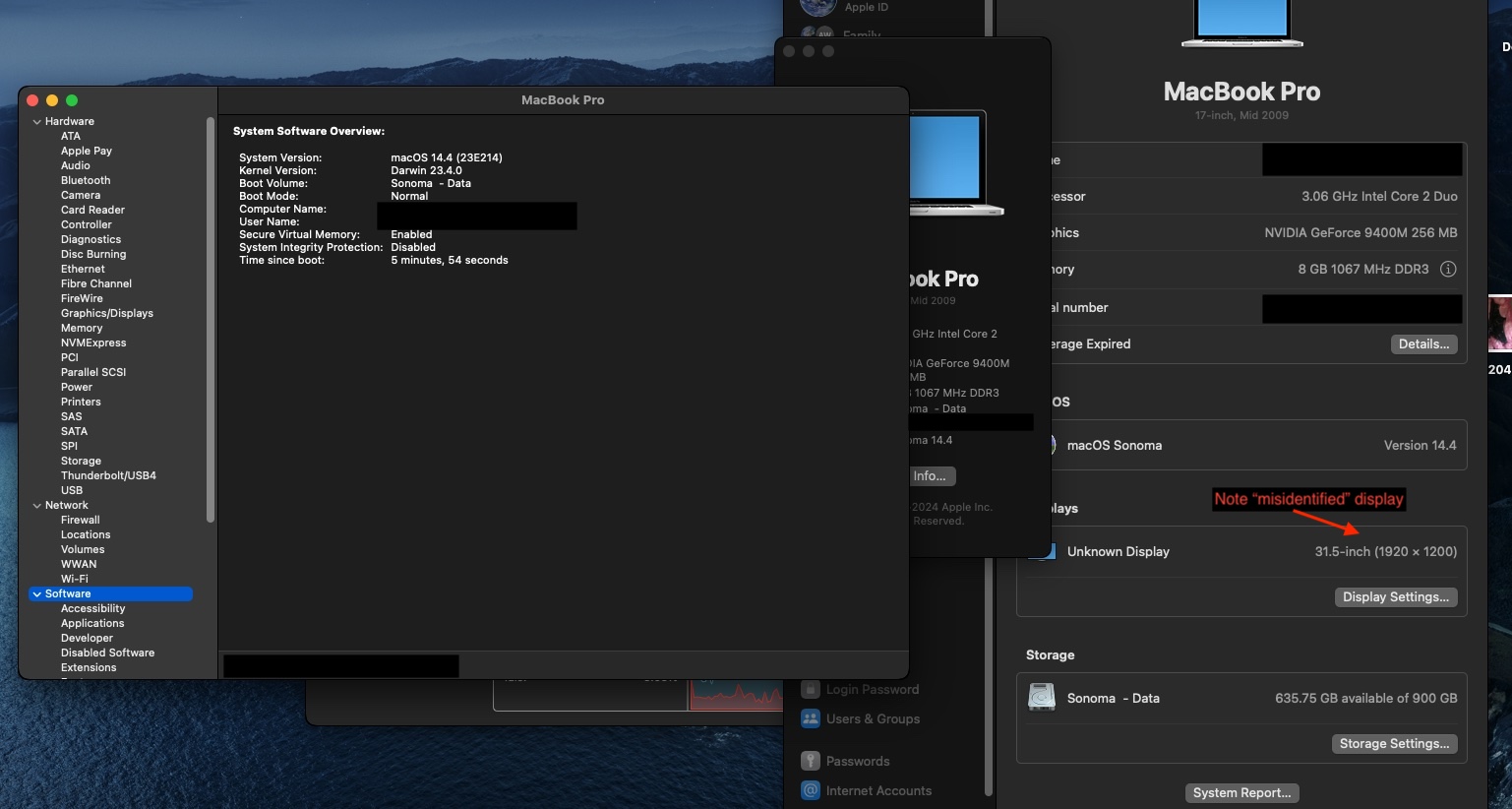Click the "Darwin 23.4.0" kernel version value
This screenshot has width=1512, height=809.
(426, 170)
